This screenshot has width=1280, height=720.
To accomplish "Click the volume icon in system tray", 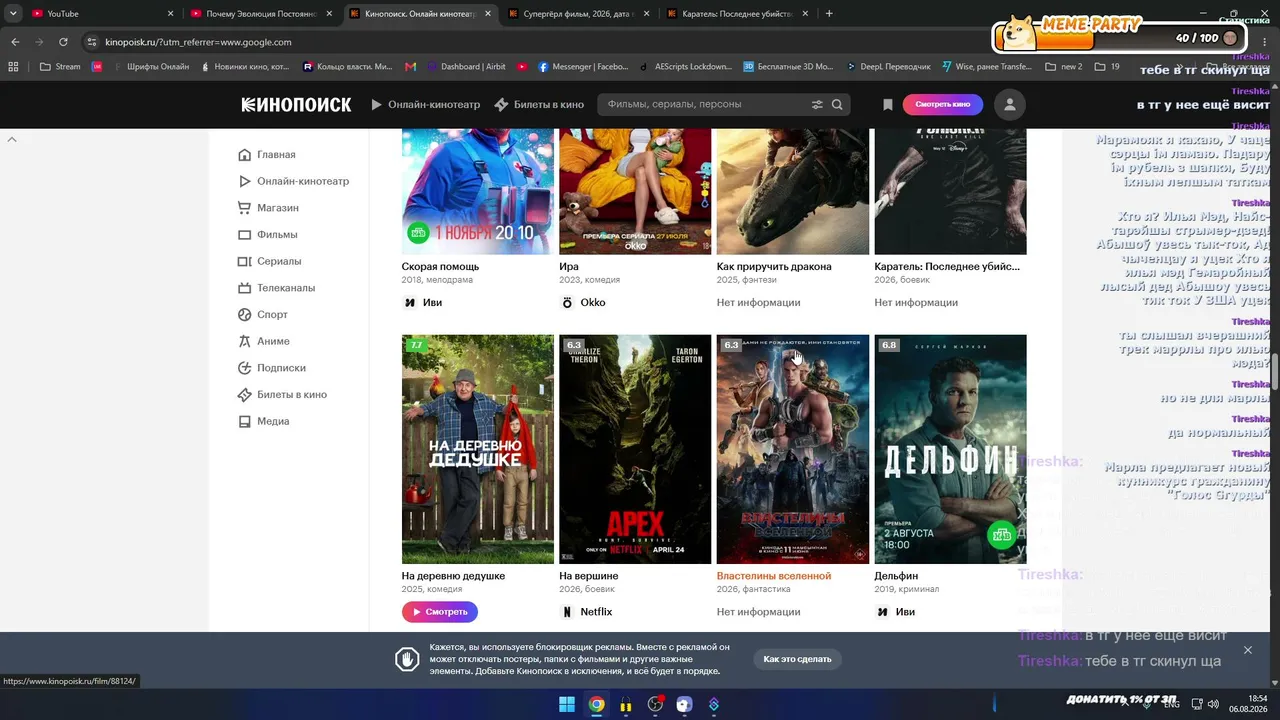I will [1213, 704].
